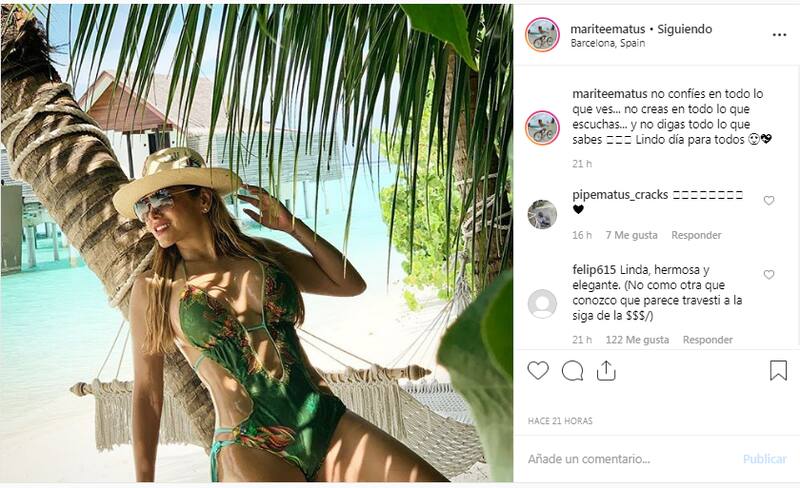Open Barcelona, Spain location link
800x488 pixels.
pos(607,44)
